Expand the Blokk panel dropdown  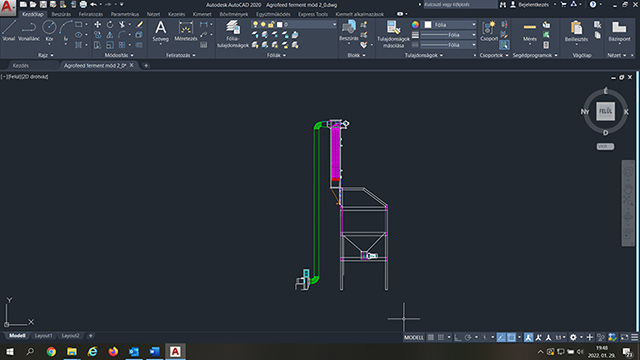tap(356, 55)
